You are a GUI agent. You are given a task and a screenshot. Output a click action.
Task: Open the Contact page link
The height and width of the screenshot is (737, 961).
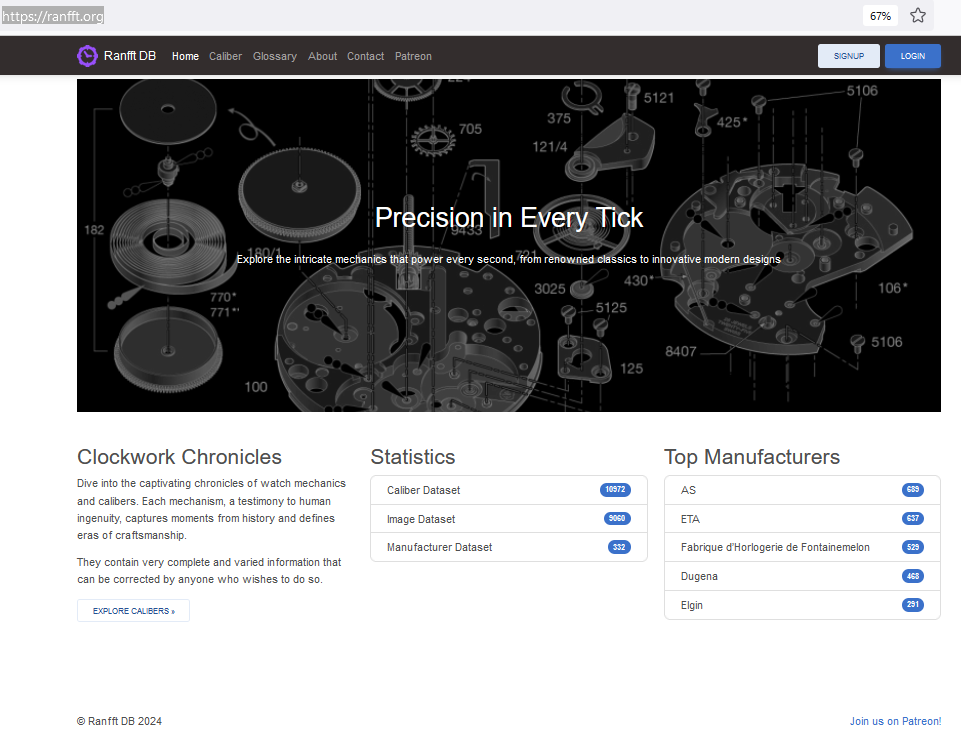point(365,56)
